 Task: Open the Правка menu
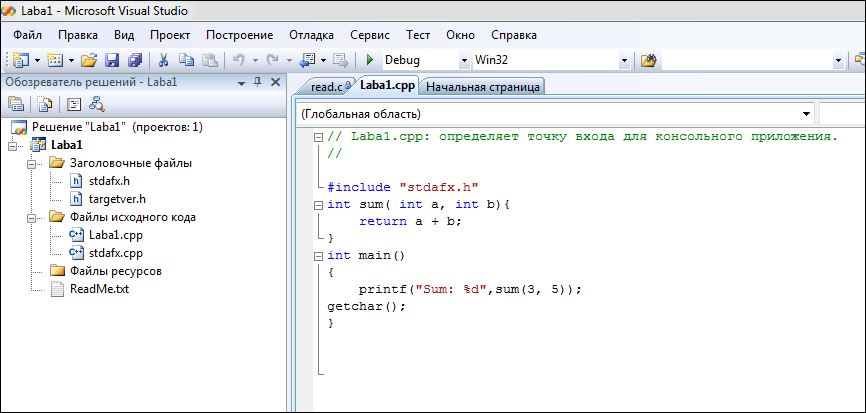[x=78, y=35]
